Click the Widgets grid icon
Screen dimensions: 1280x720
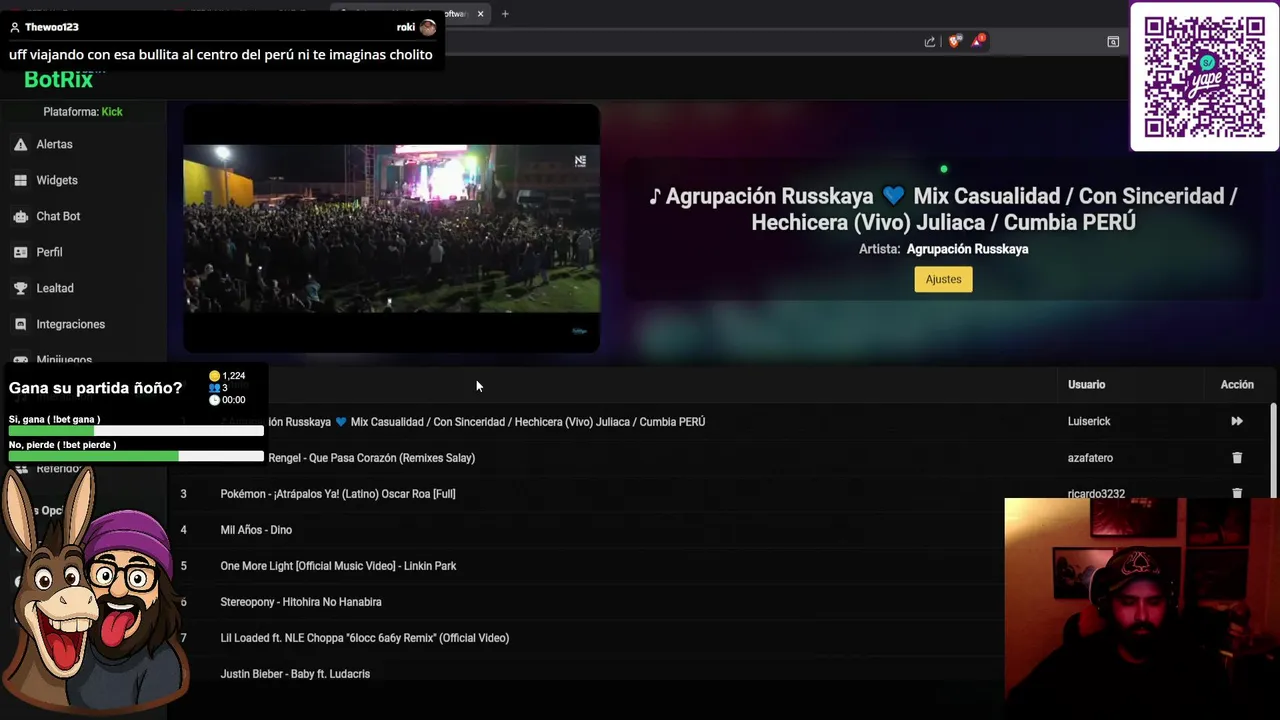[20, 180]
